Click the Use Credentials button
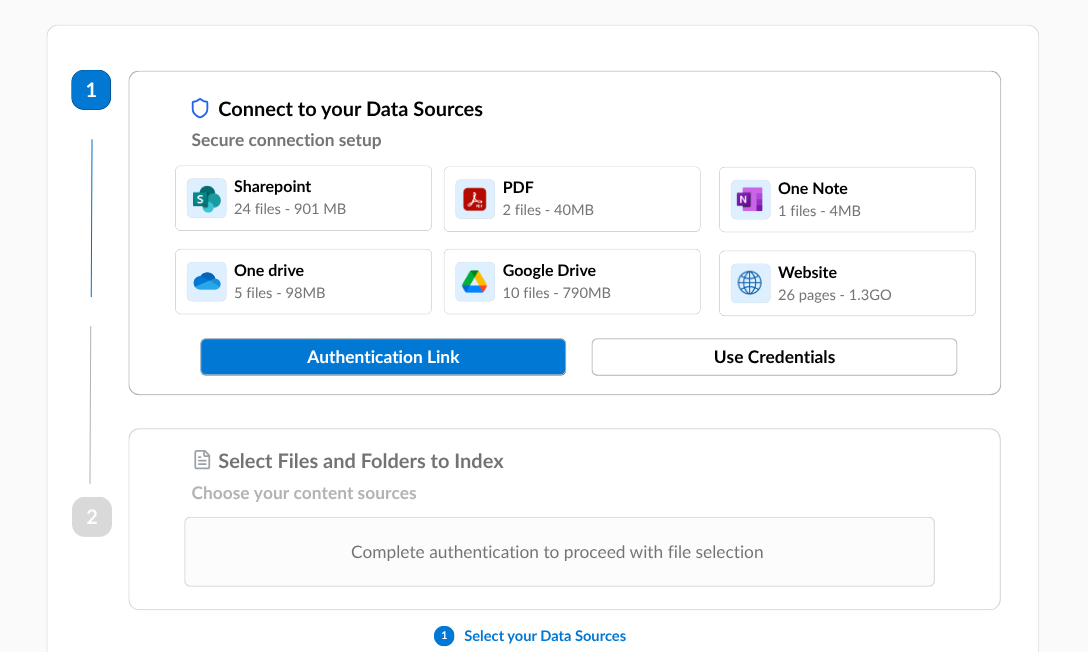This screenshot has height=652, width=1088. (774, 357)
